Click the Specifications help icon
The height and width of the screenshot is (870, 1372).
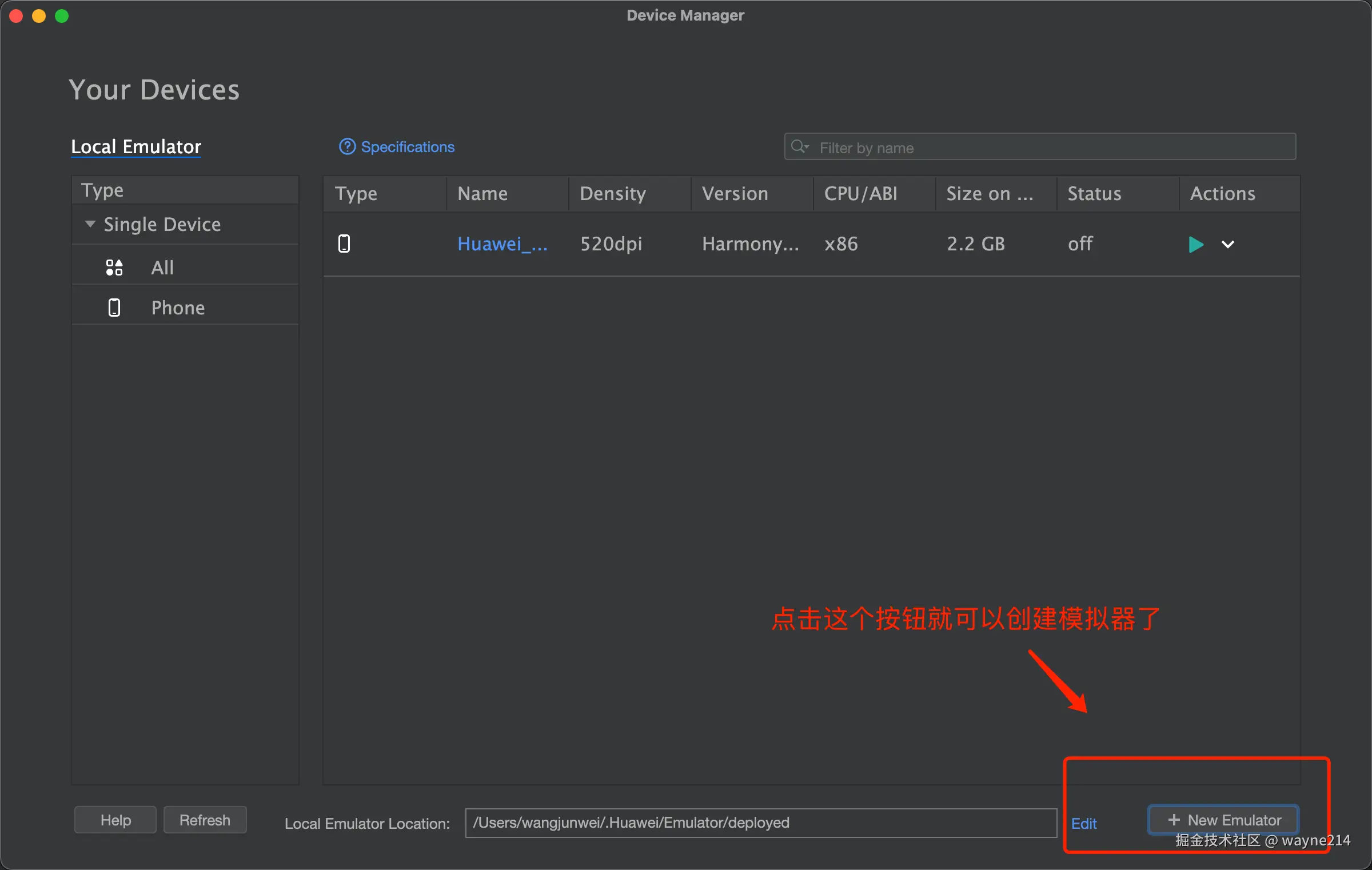tap(347, 147)
